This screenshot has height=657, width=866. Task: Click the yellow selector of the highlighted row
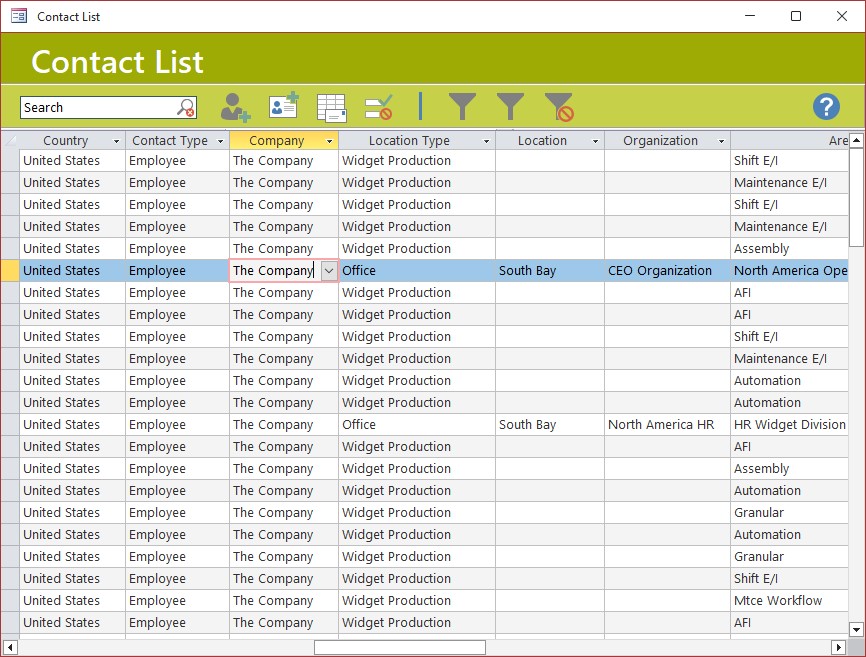pyautogui.click(x=10, y=271)
